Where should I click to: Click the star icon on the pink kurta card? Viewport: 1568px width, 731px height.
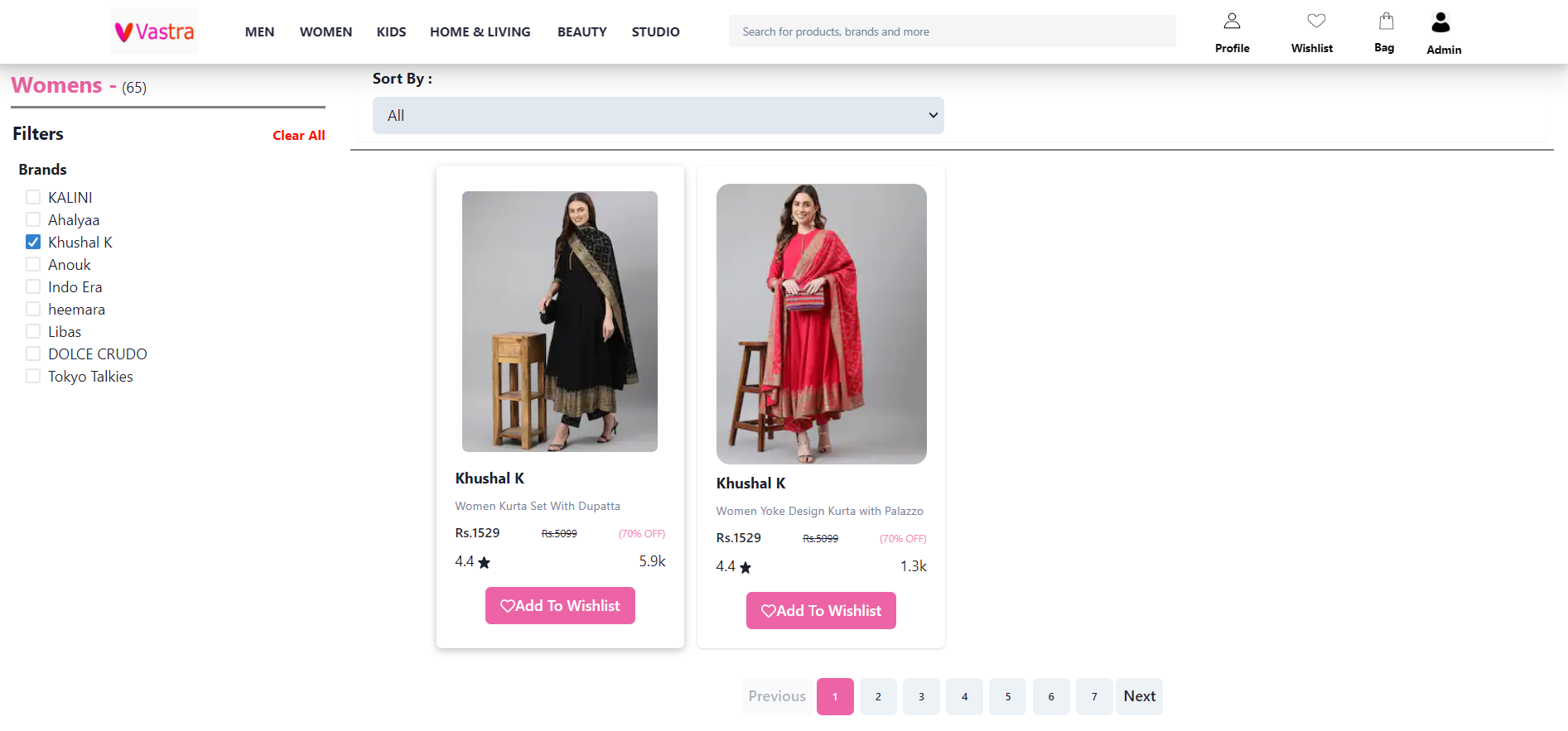point(745,568)
